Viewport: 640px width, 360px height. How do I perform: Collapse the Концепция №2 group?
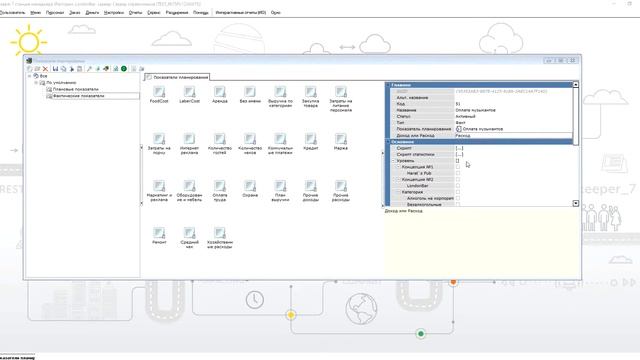coord(399,180)
